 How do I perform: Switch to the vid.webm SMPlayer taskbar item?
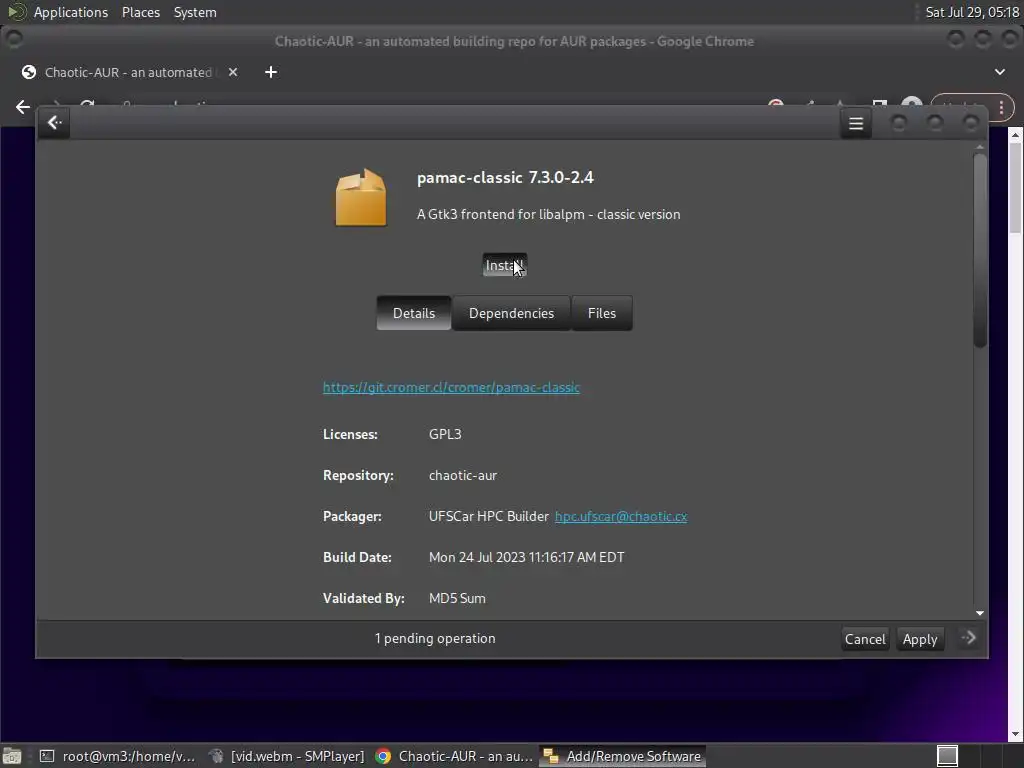(x=286, y=756)
